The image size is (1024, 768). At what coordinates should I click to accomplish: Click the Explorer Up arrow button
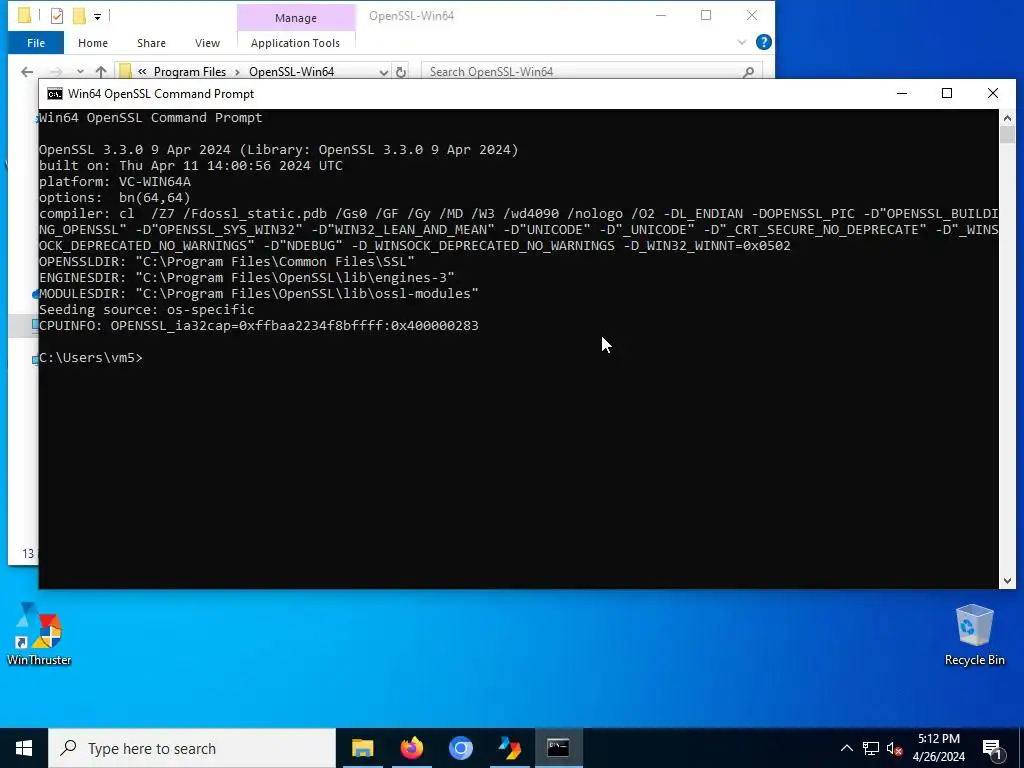point(101,72)
